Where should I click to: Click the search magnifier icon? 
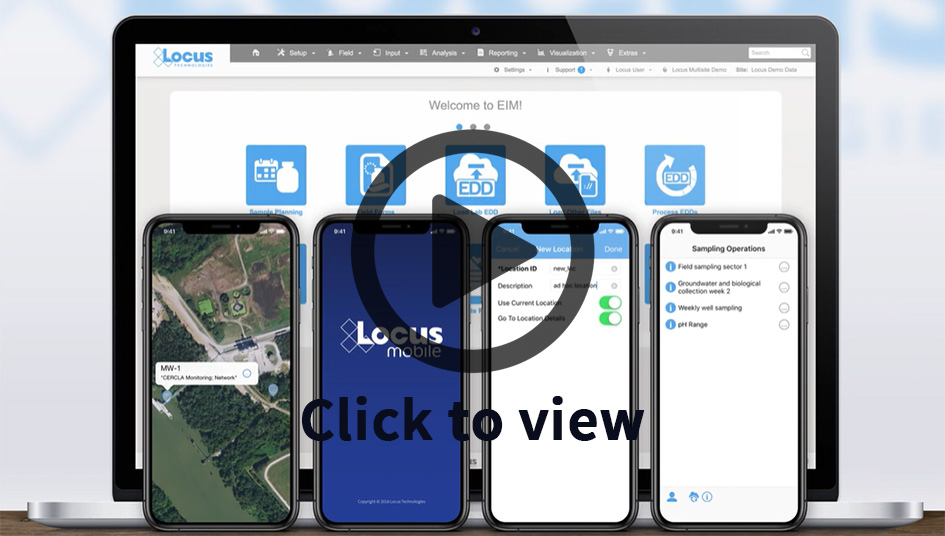pos(805,53)
